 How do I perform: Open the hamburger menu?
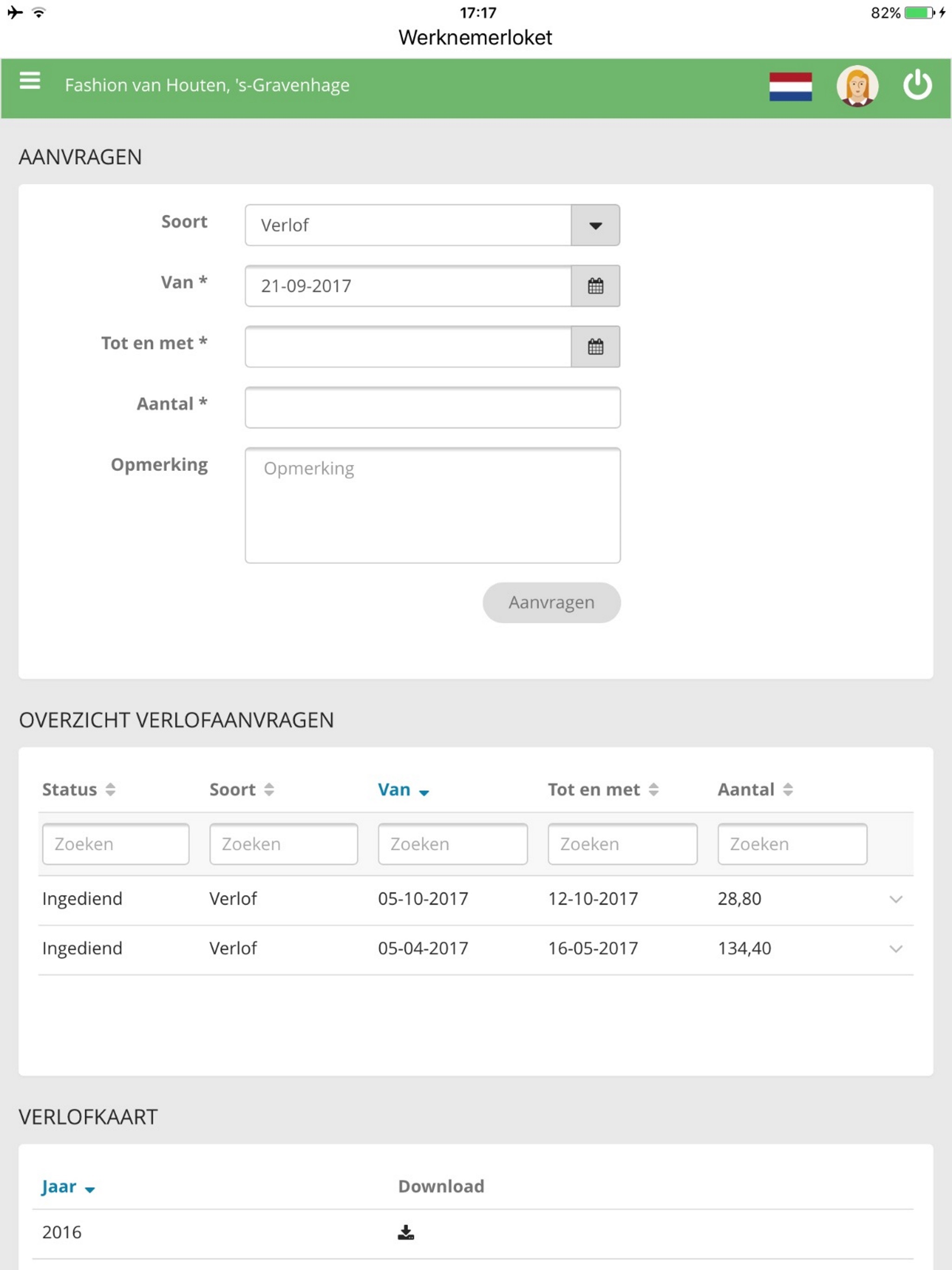[x=30, y=81]
